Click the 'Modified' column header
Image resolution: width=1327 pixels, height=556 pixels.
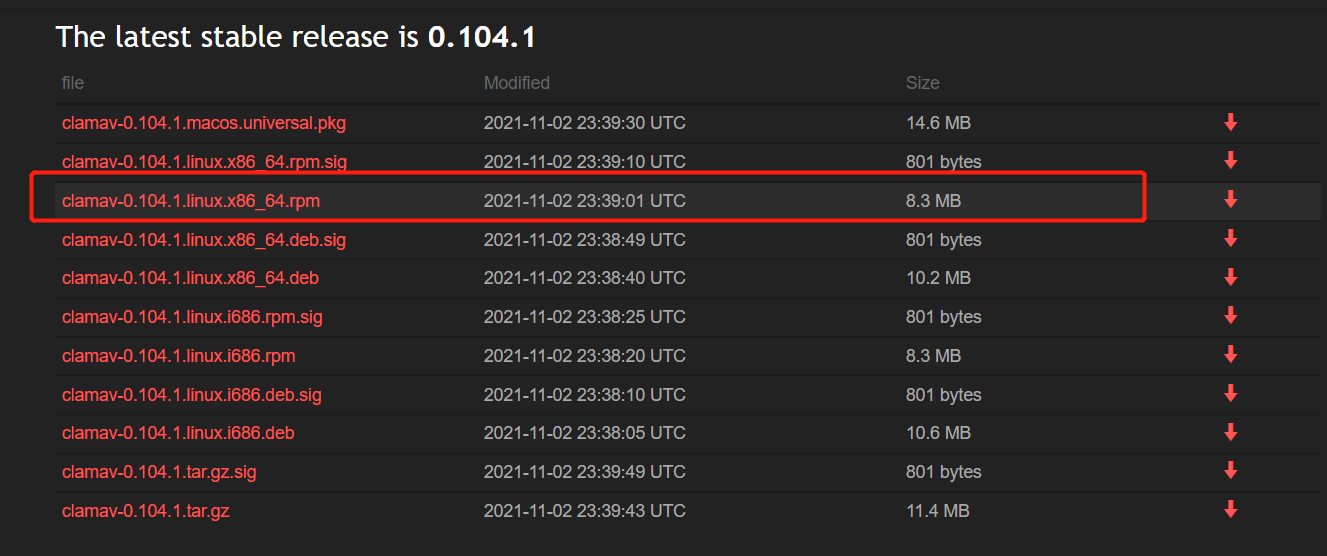coord(517,83)
